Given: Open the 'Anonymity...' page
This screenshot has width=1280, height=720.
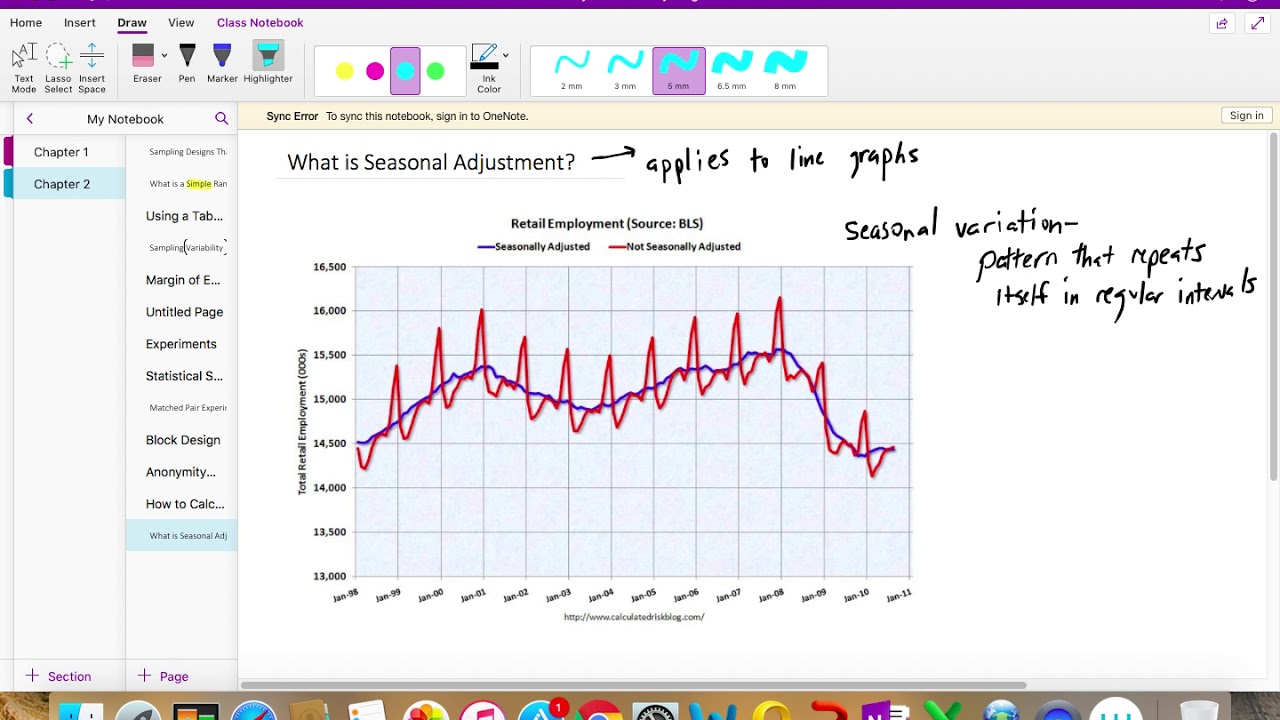Looking at the screenshot, I should tap(182, 472).
